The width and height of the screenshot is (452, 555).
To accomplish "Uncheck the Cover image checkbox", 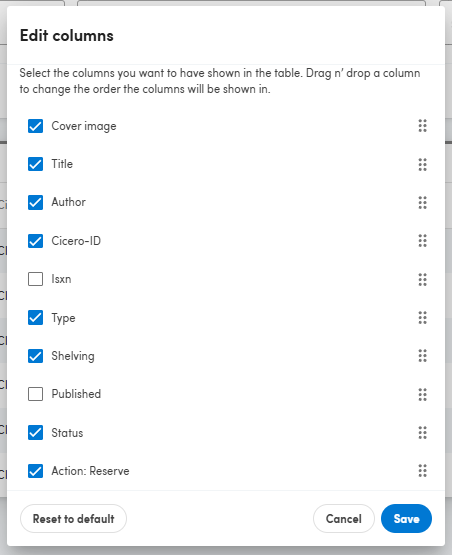I will pyautogui.click(x=35, y=126).
